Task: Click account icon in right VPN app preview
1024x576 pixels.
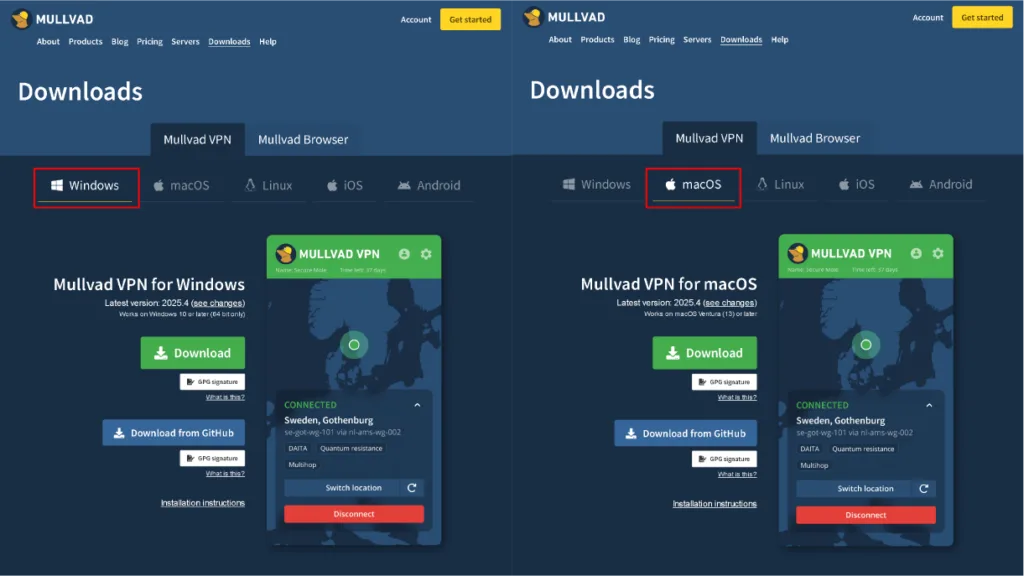Action: coord(916,253)
